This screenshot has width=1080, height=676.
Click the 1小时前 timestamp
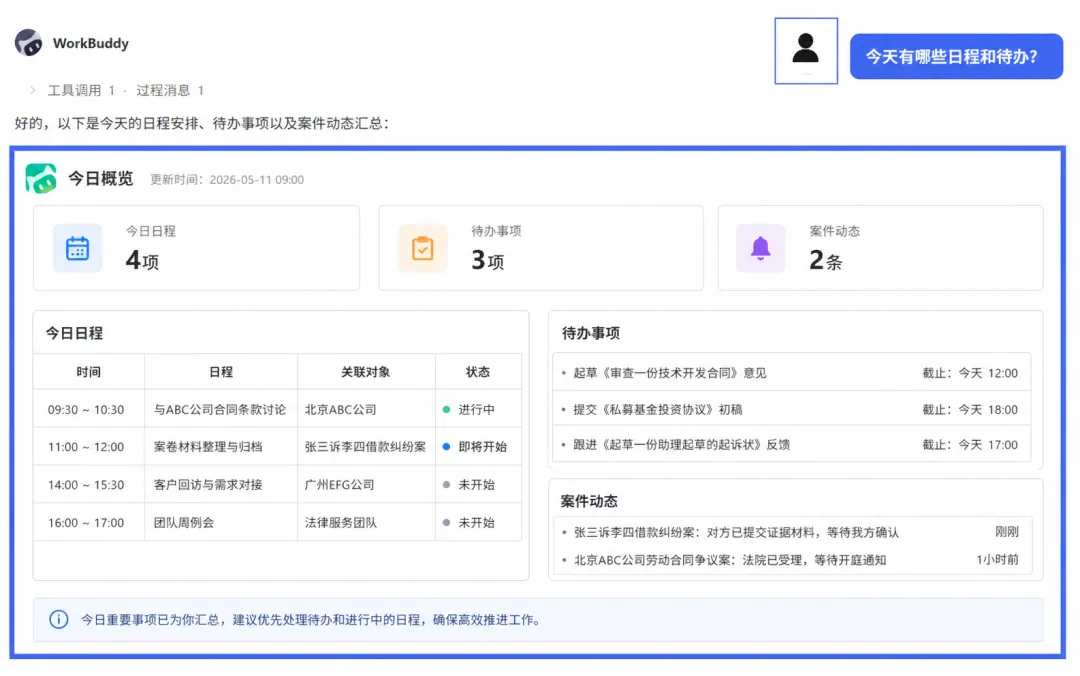point(997,560)
